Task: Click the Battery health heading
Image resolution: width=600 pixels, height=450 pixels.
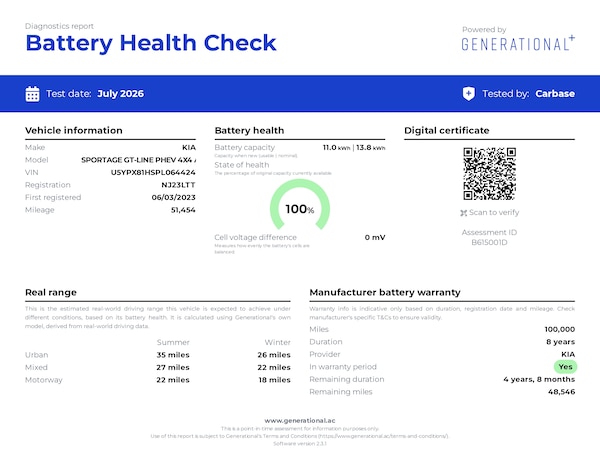Action: 249,130
